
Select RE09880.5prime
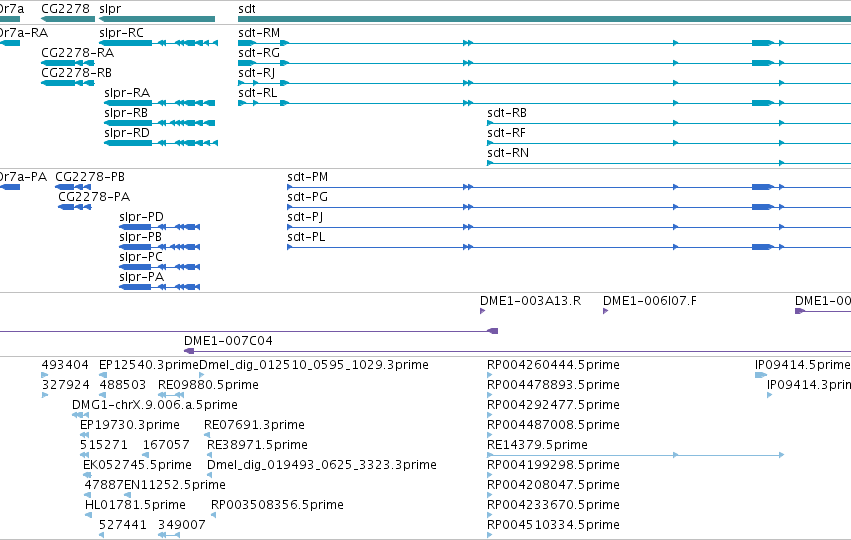click(208, 385)
